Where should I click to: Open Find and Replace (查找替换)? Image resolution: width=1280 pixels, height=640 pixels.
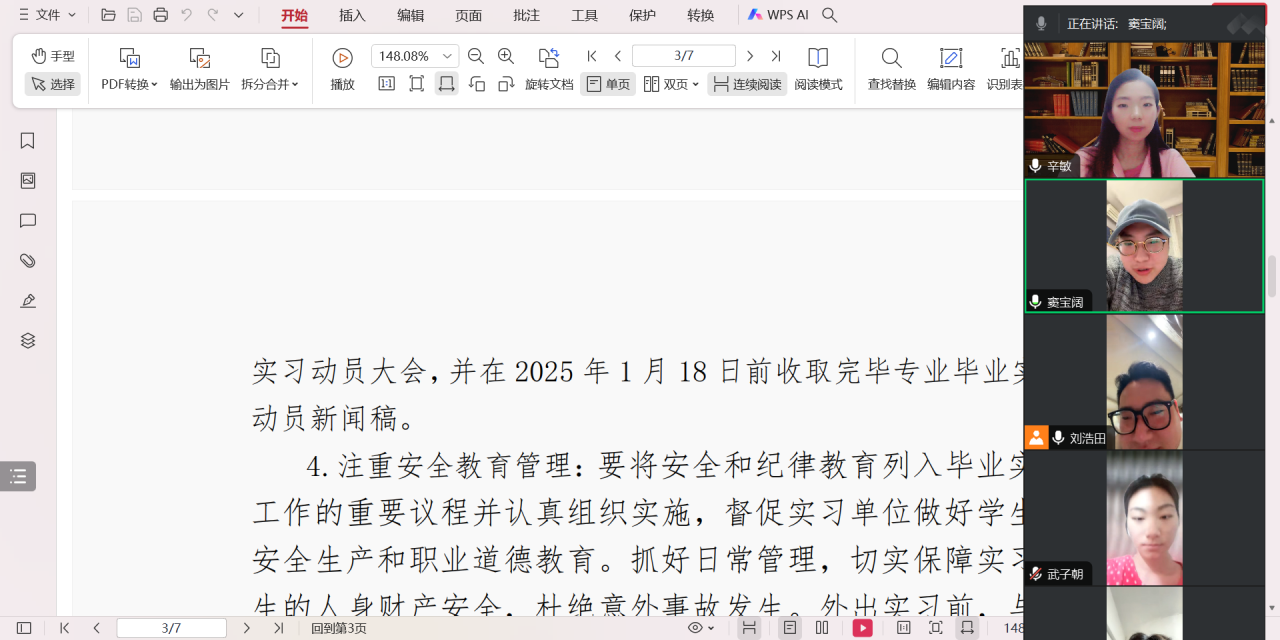click(x=891, y=68)
